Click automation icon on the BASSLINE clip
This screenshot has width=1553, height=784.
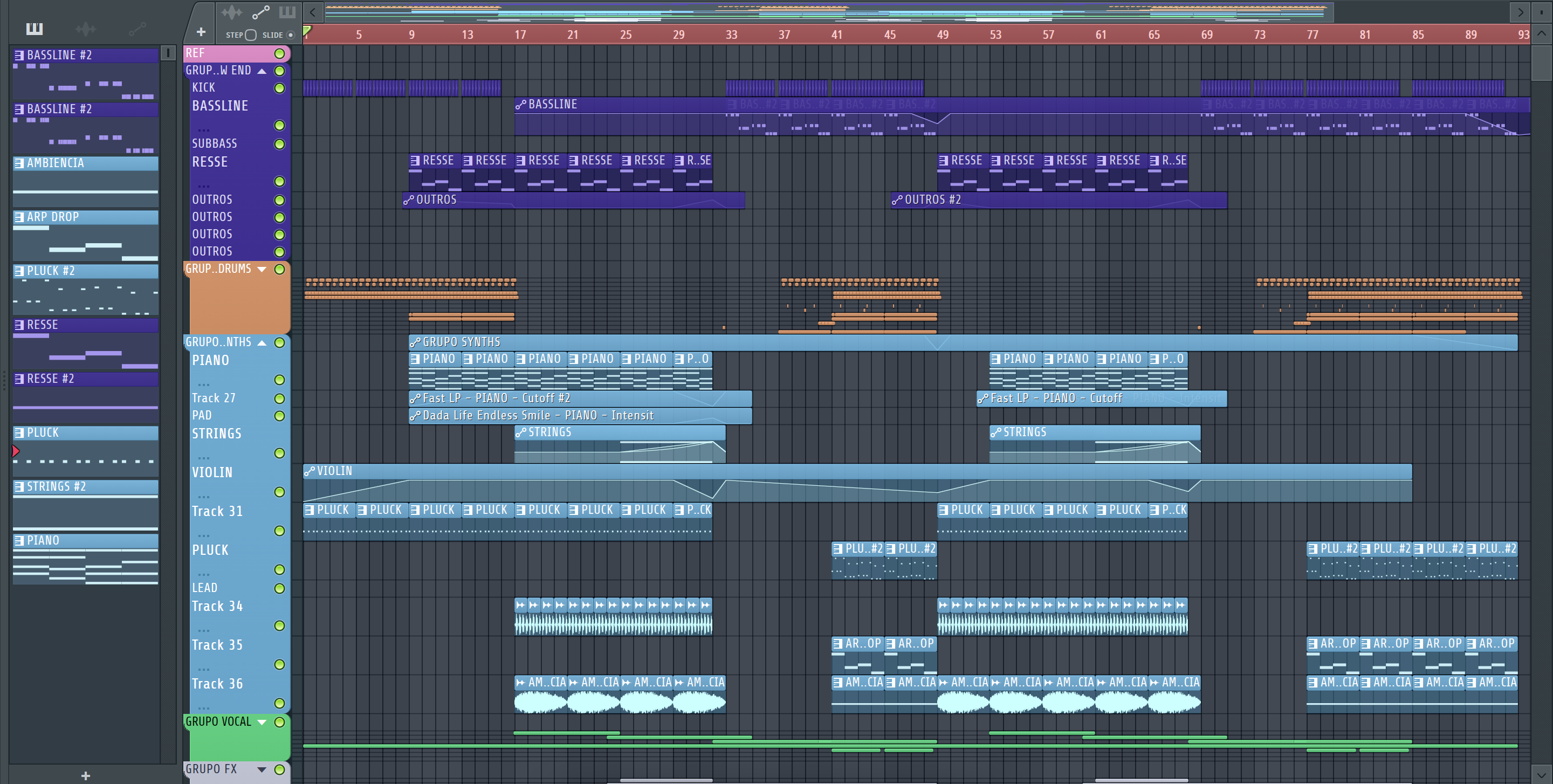tap(521, 105)
